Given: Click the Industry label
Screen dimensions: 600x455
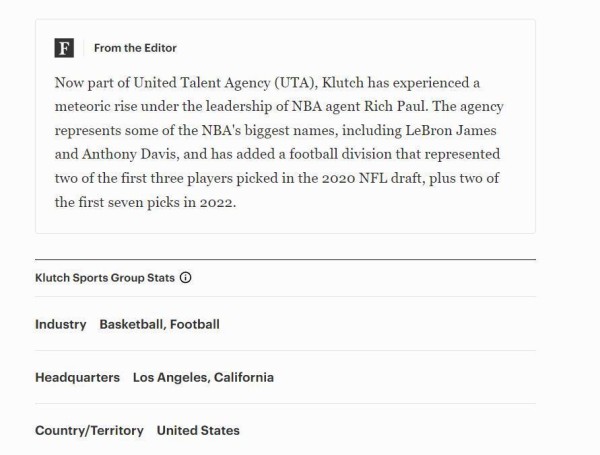Looking at the screenshot, I should pyautogui.click(x=60, y=324).
